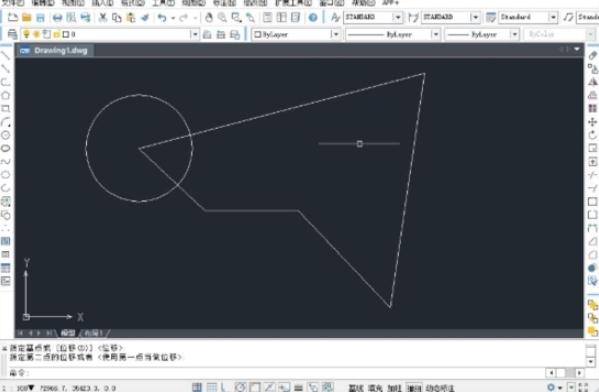
Task: Open the STANDARD dimension style dropdown
Action: point(475,17)
